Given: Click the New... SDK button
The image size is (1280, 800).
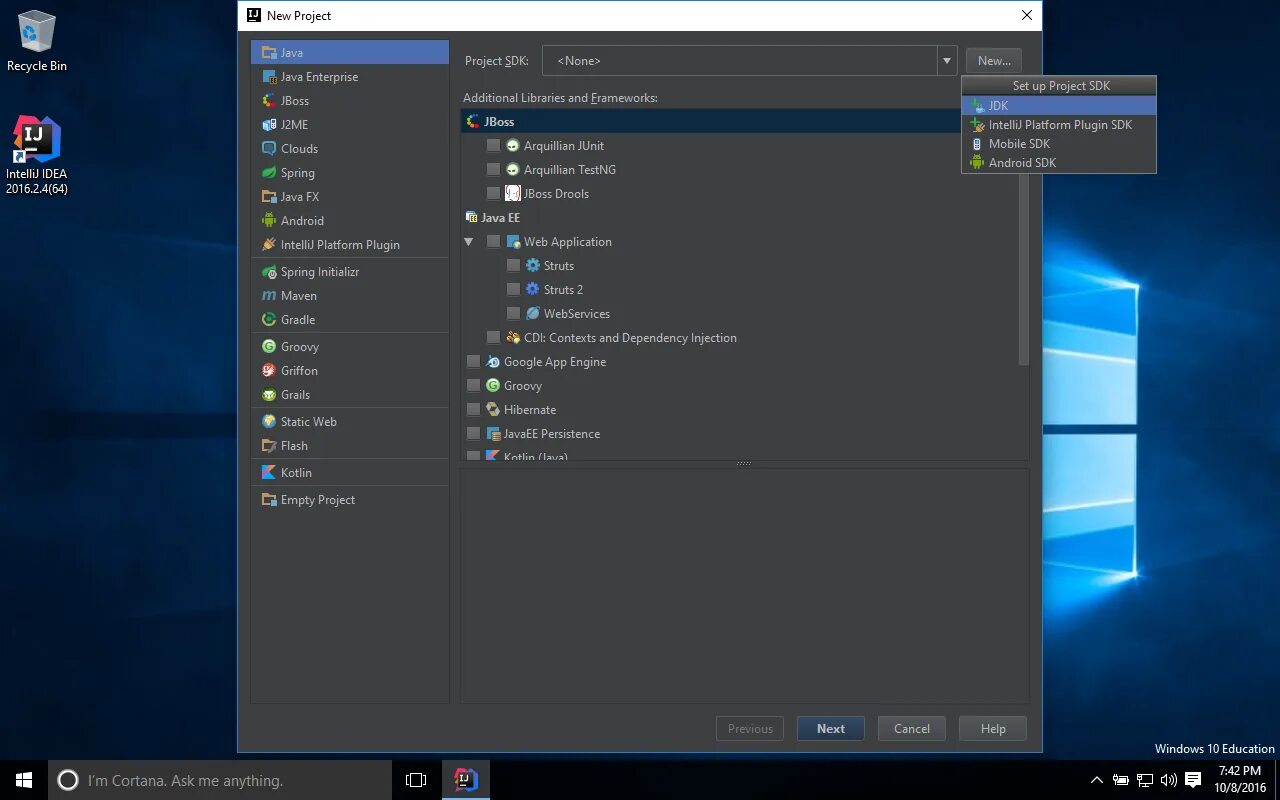Looking at the screenshot, I should [x=994, y=61].
